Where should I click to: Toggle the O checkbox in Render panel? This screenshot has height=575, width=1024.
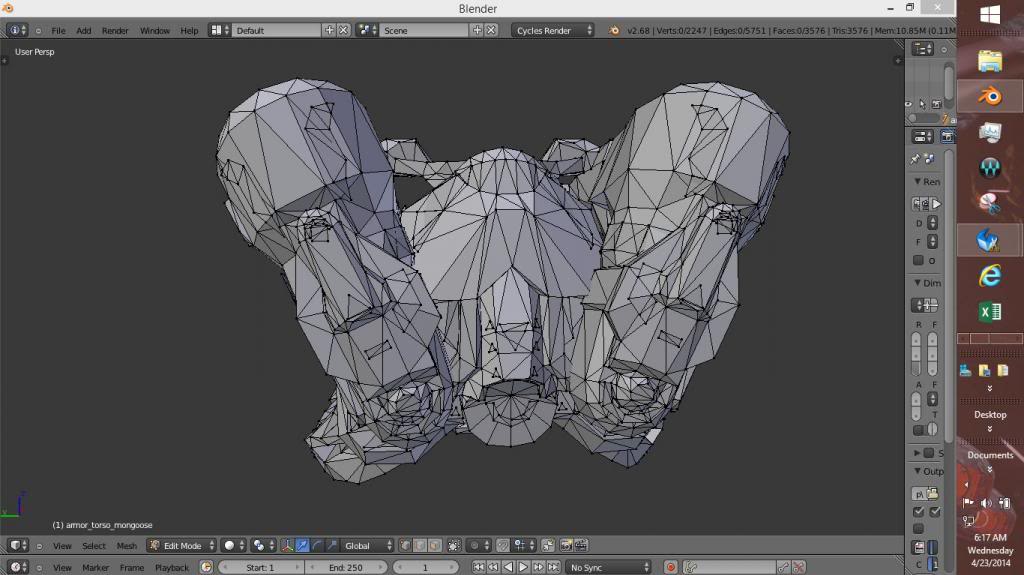918,261
